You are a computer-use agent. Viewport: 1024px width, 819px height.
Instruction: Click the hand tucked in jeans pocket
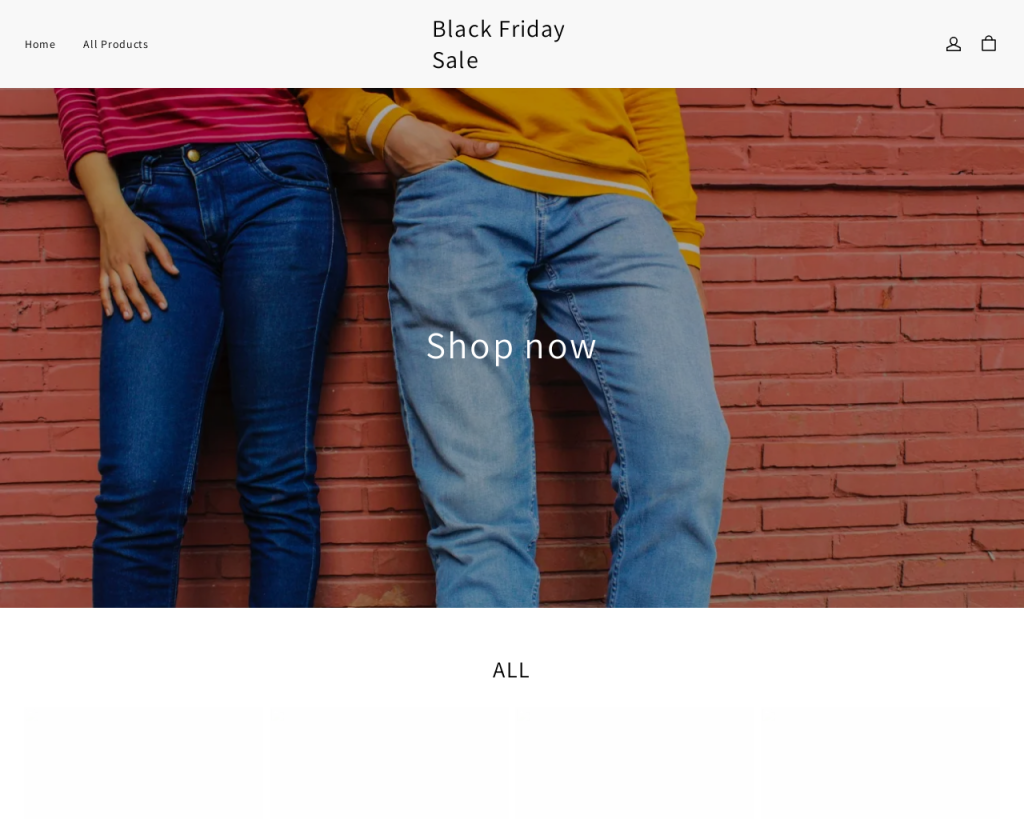[438, 147]
